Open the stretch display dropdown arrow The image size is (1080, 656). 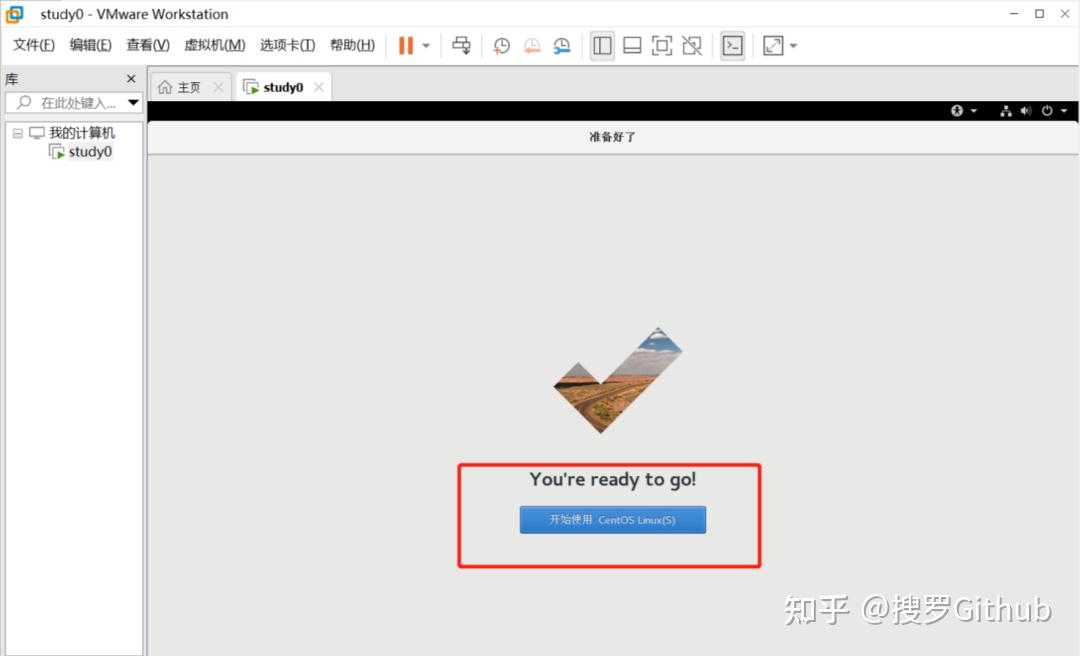[793, 46]
